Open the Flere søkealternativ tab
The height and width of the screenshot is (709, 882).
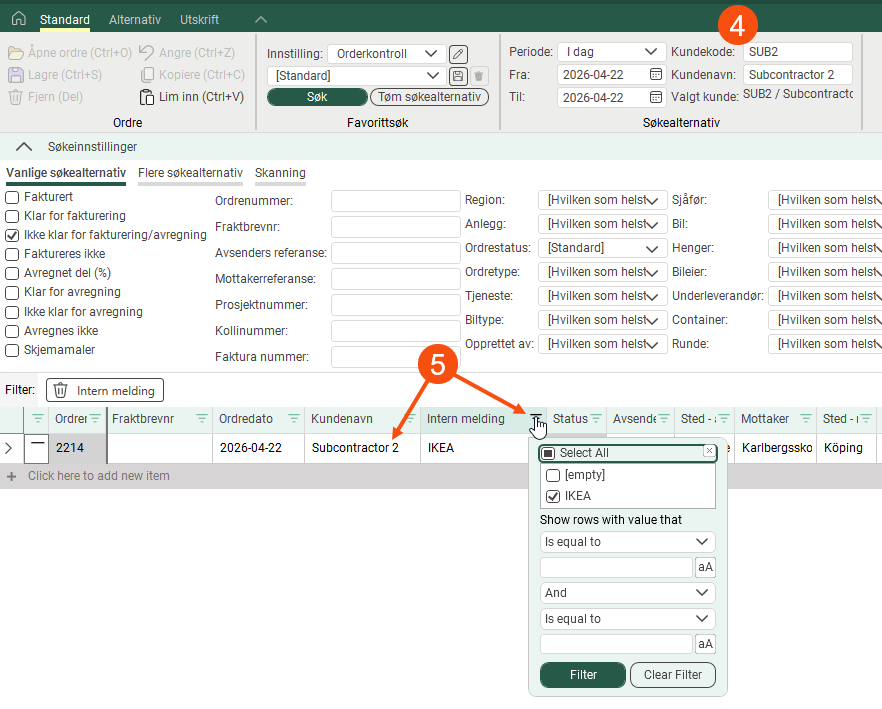pyautogui.click(x=190, y=173)
